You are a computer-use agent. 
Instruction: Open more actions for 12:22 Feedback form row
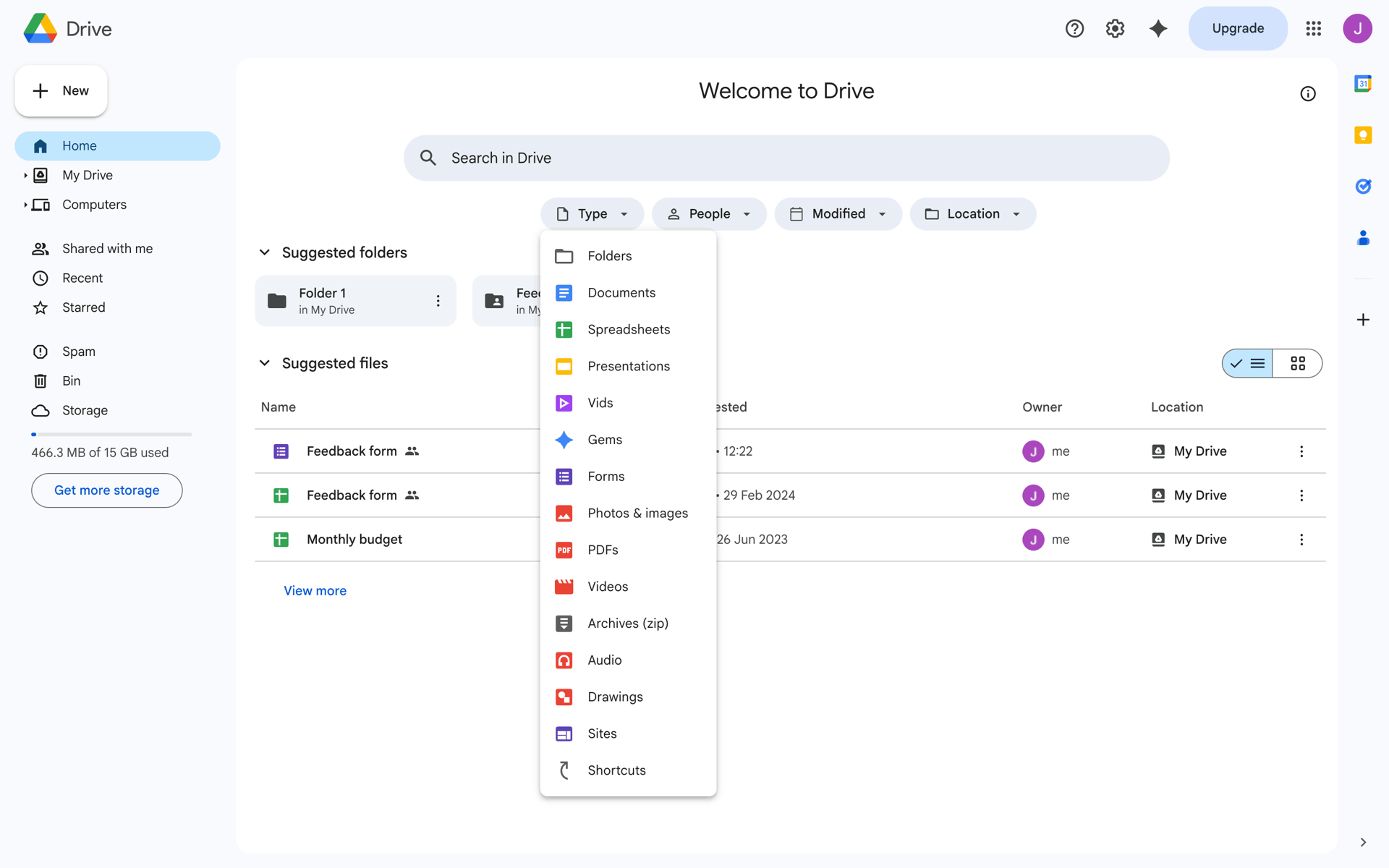[x=1301, y=451]
